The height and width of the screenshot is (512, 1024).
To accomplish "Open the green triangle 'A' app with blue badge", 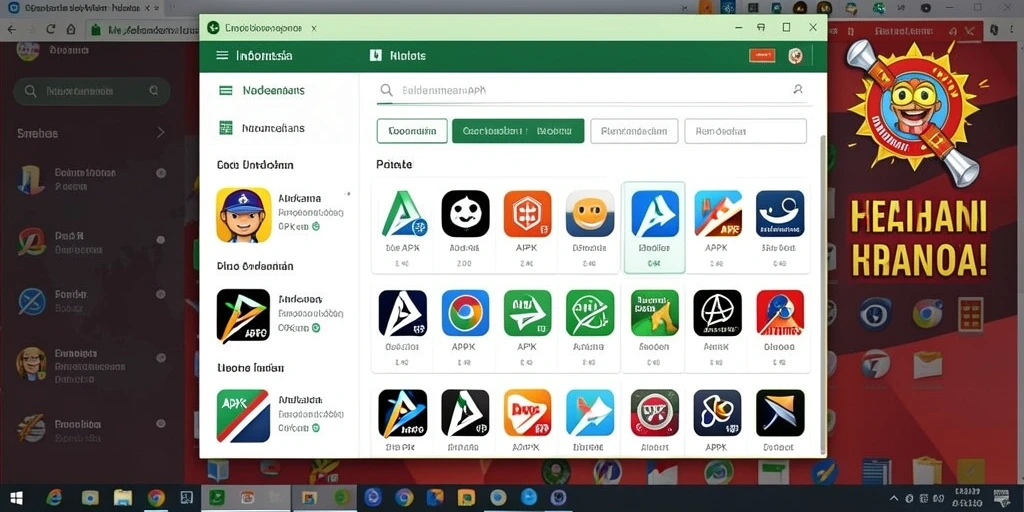I will pyautogui.click(x=402, y=214).
